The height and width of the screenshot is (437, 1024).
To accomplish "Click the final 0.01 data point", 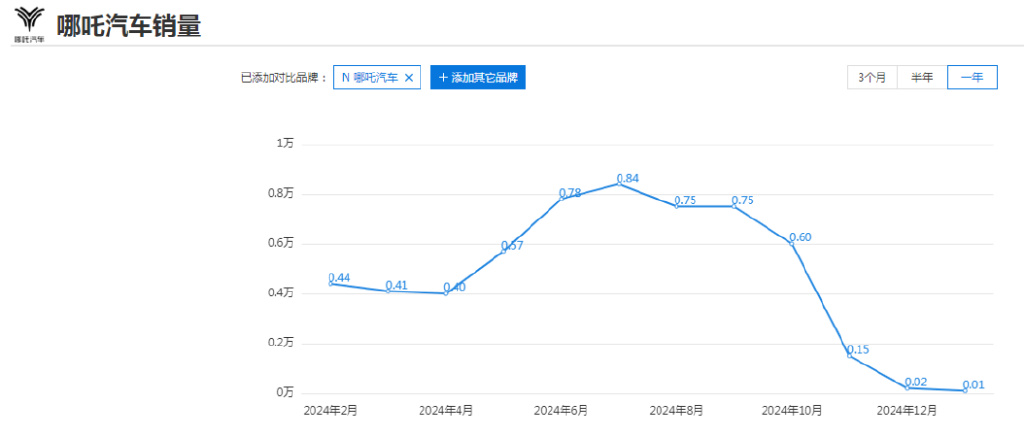I will pyautogui.click(x=965, y=390).
